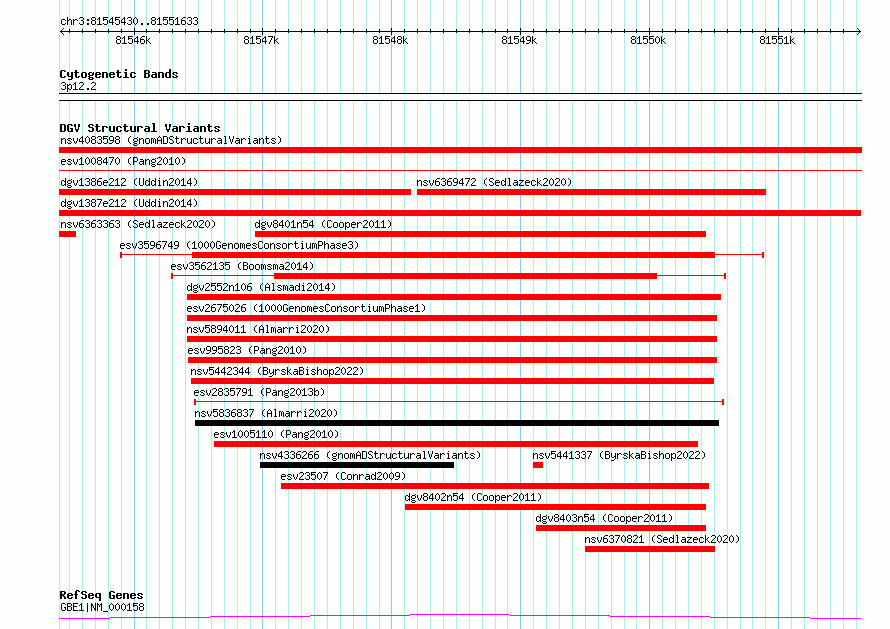
Task: Select the esv3562135 (Boomsma2014) label
Action: (x=242, y=266)
